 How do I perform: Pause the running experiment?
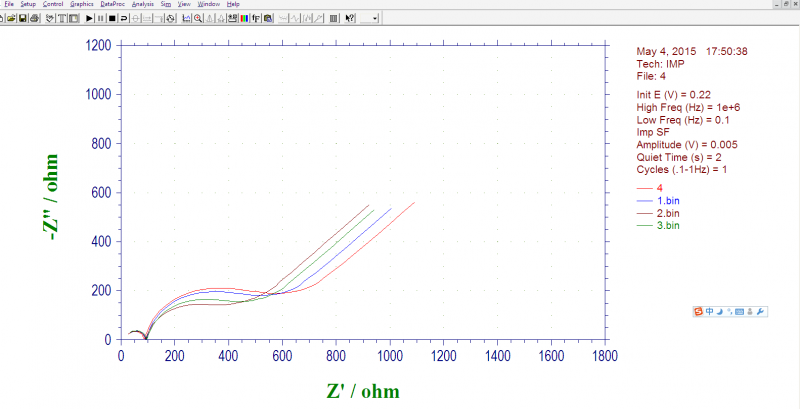(101, 18)
